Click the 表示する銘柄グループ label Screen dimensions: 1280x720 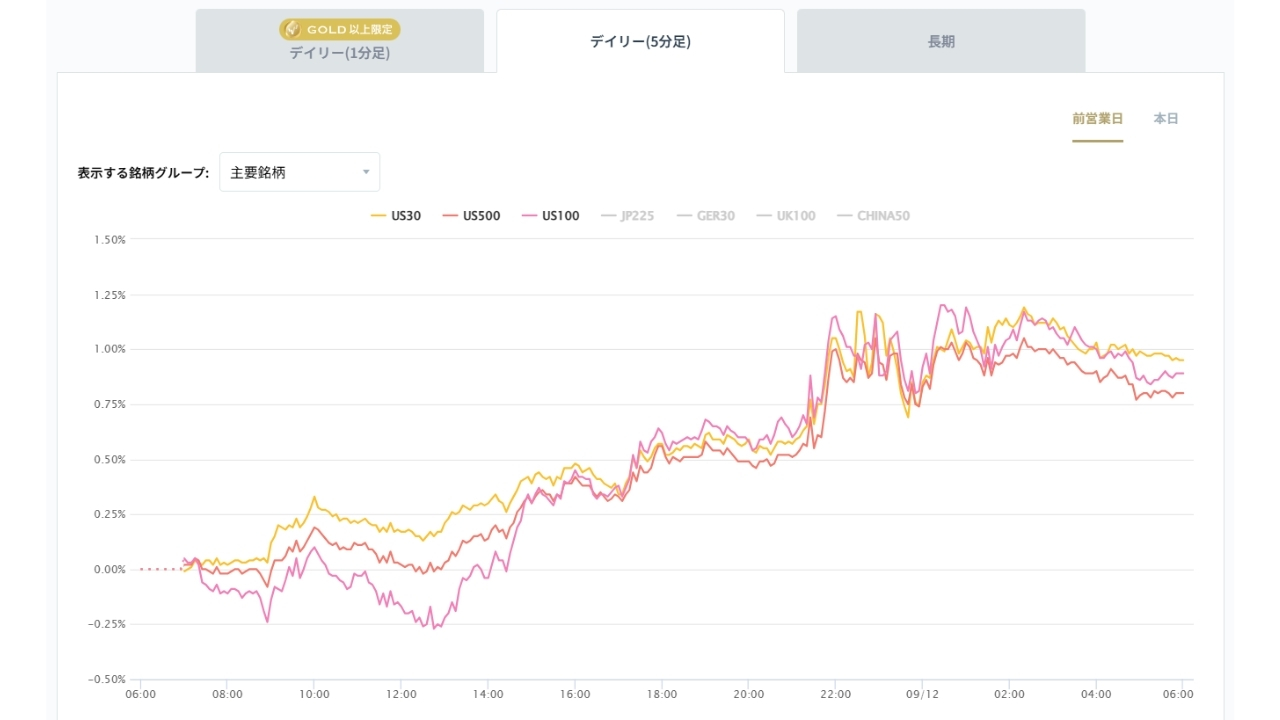(x=143, y=173)
